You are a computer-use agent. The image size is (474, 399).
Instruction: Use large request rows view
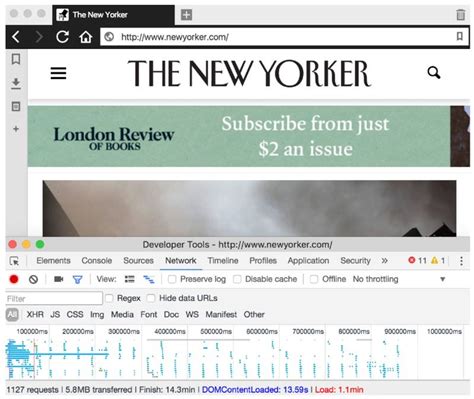[x=129, y=279]
